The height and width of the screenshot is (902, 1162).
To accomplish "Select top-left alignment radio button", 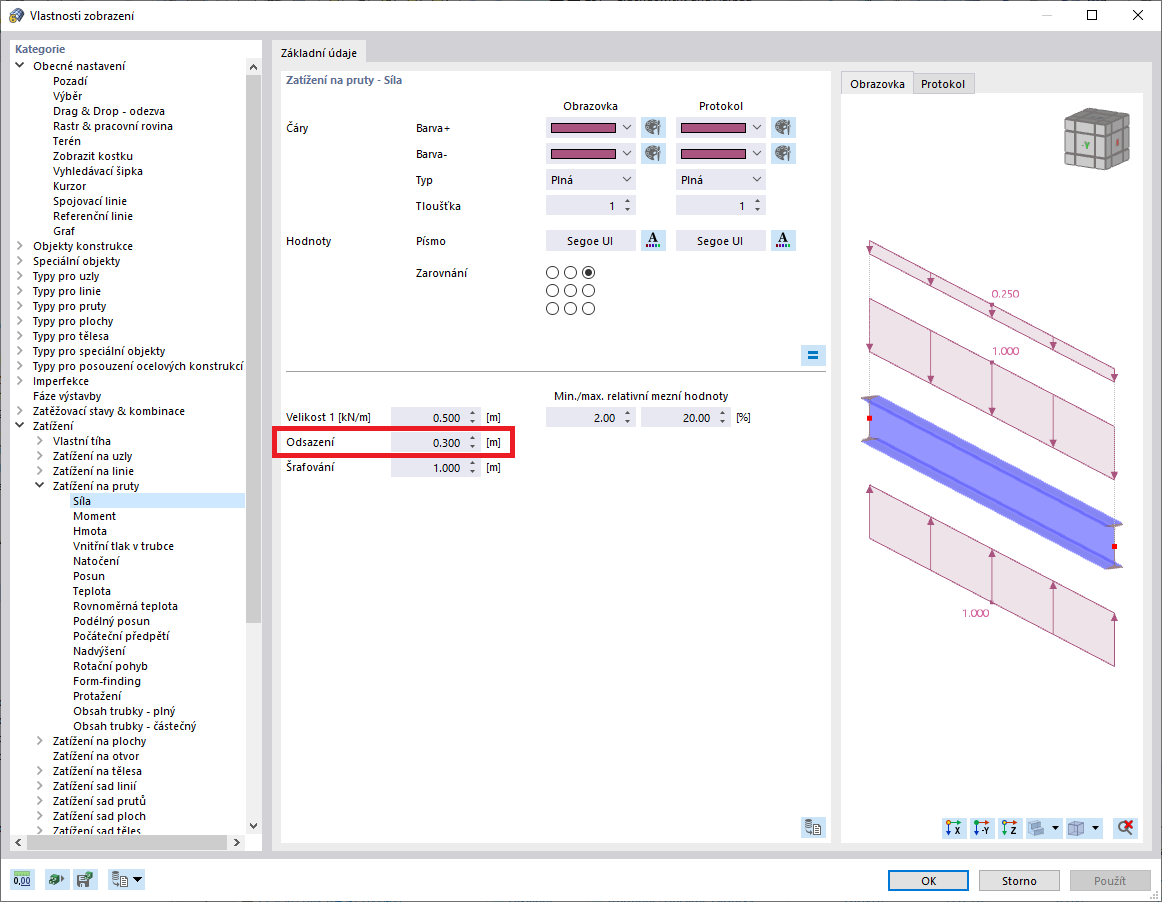I will click(x=552, y=273).
